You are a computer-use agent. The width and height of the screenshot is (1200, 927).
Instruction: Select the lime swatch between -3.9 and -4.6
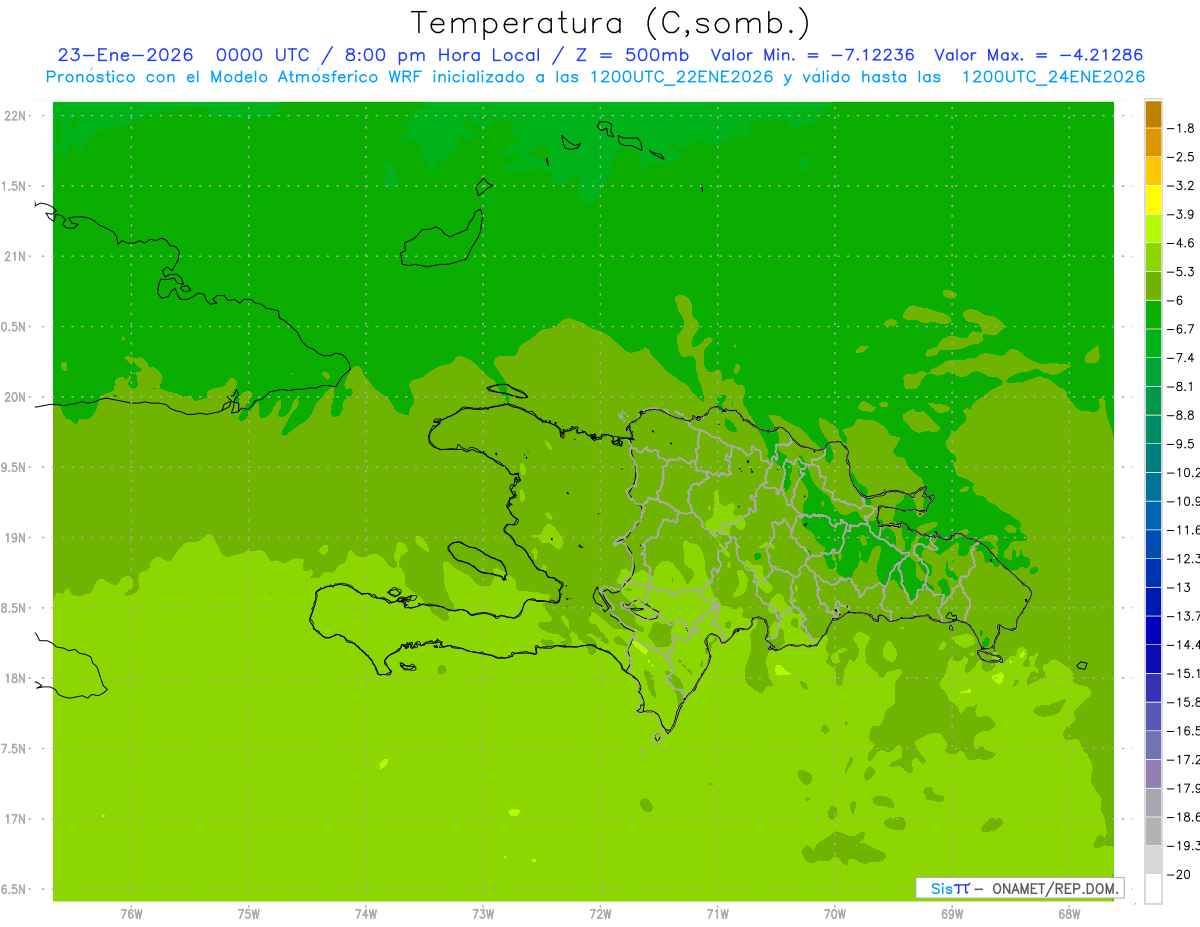pos(1153,229)
